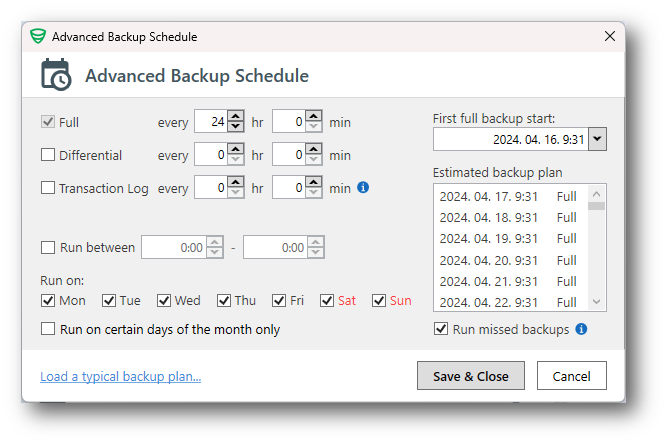Click the info icon beside Run missed backups
The height and width of the screenshot is (445, 668).
tap(581, 329)
